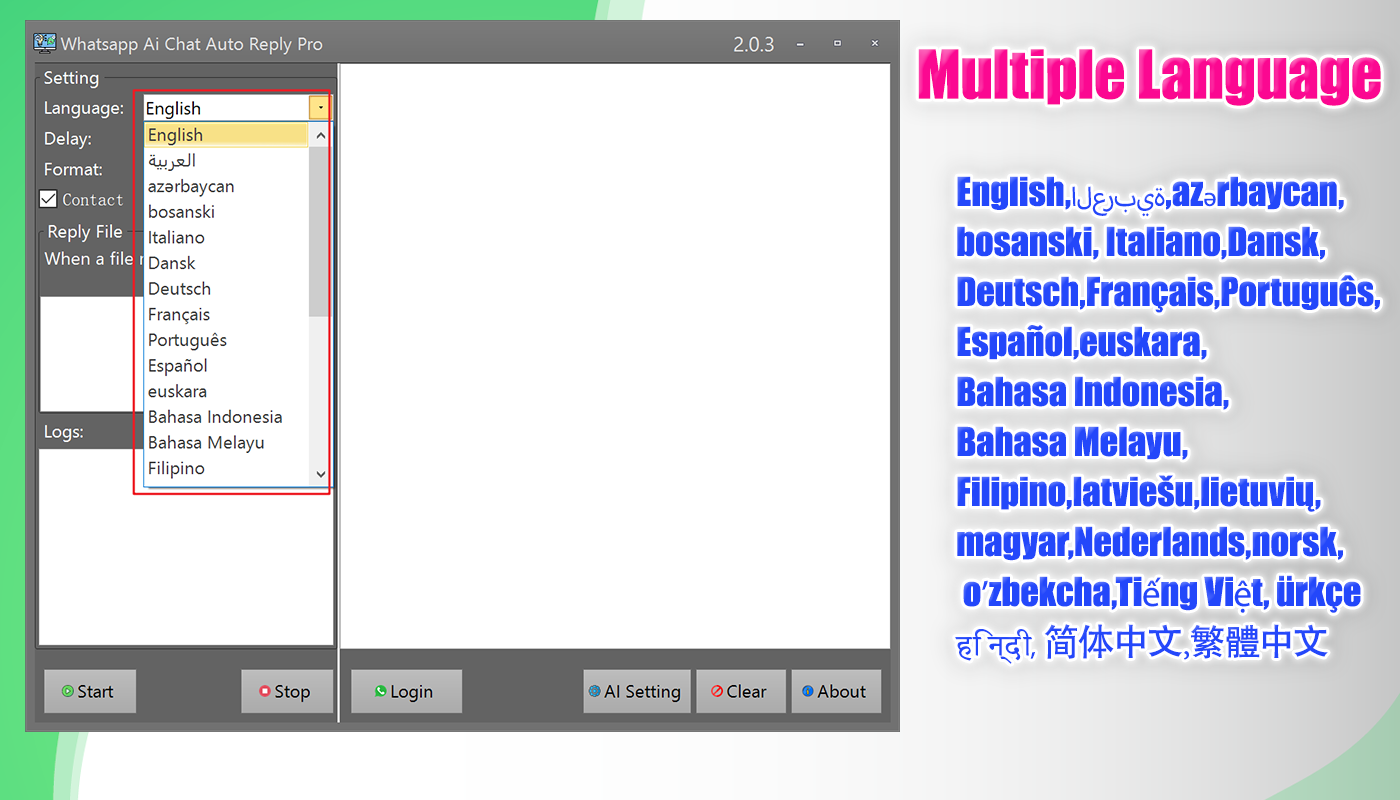Pick Português in the dropdown list
This screenshot has width=1400, height=800.
point(227,340)
